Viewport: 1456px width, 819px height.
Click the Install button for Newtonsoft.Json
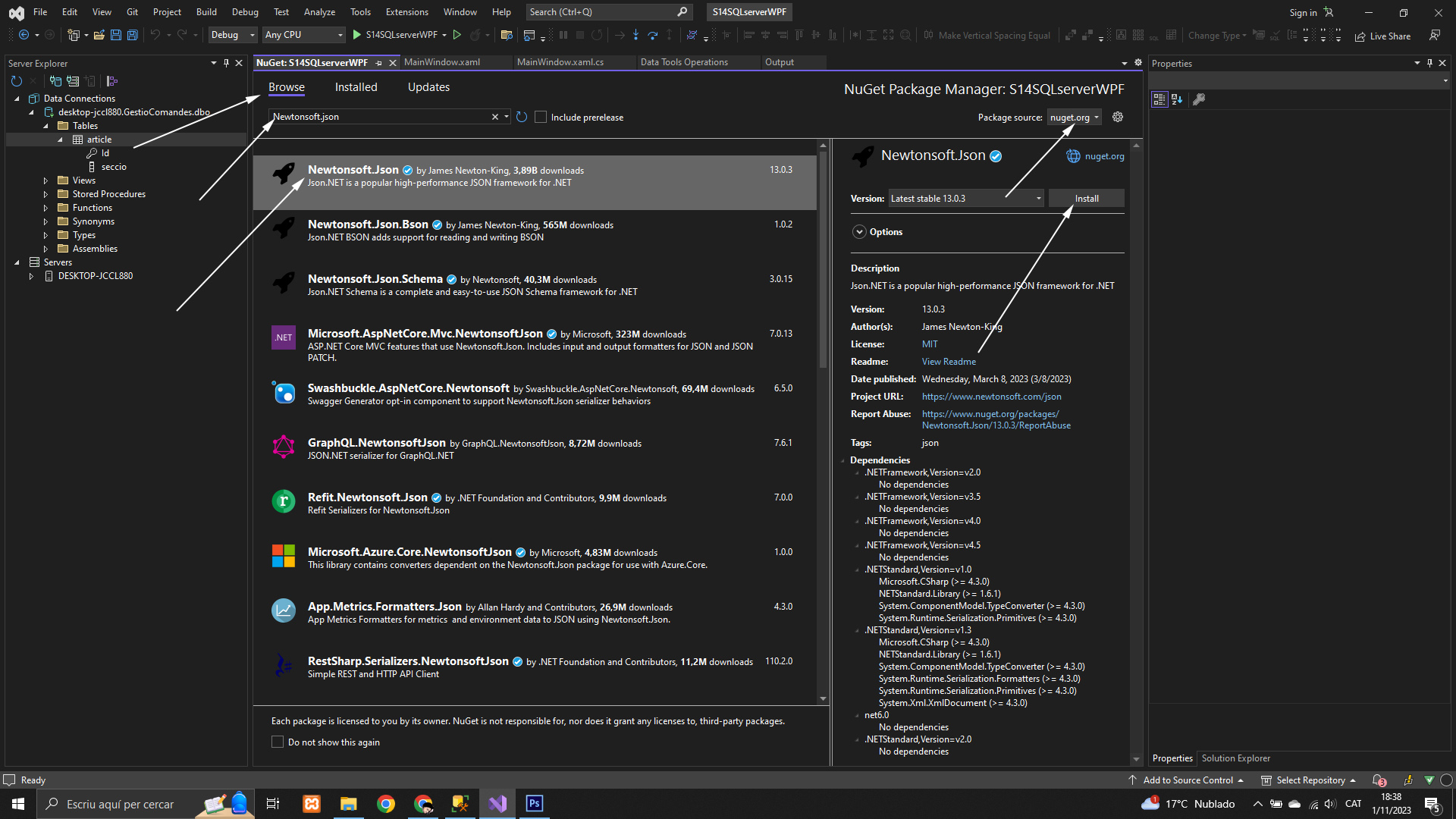coord(1086,199)
